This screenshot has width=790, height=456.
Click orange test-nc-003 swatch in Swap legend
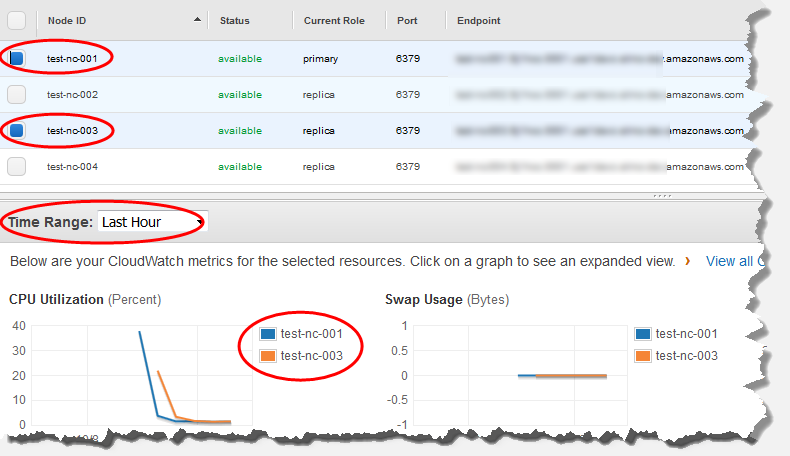click(645, 355)
